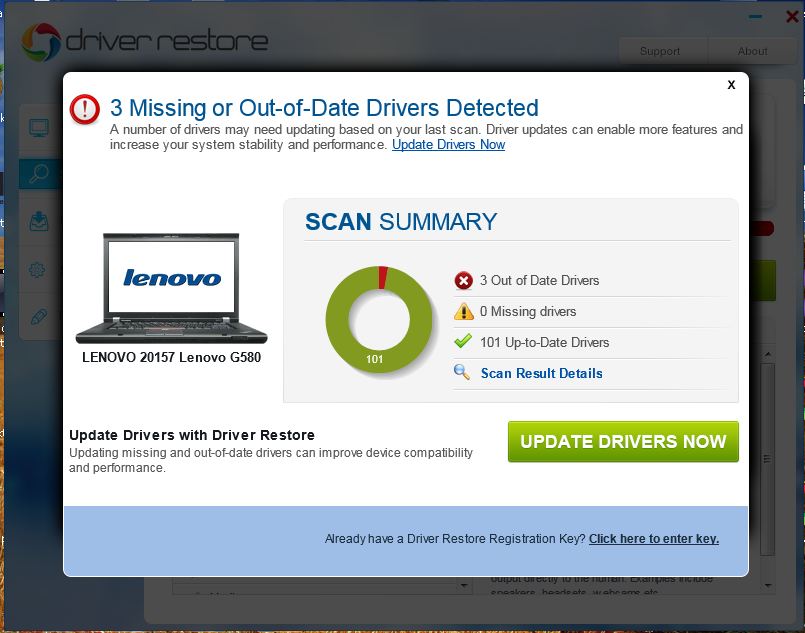This screenshot has height=633, width=805.
Task: Open the About tab in main window
Action: click(752, 51)
